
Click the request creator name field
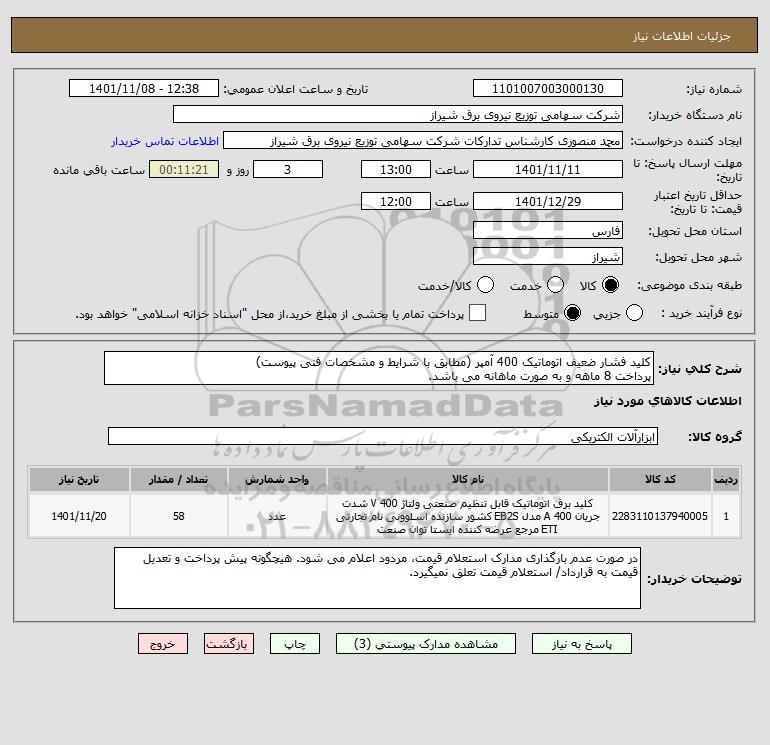click(x=423, y=140)
